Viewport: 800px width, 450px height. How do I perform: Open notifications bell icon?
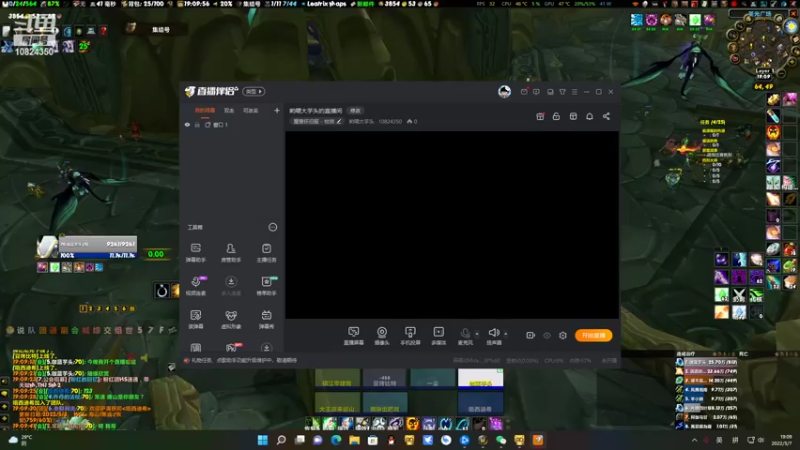point(589,116)
